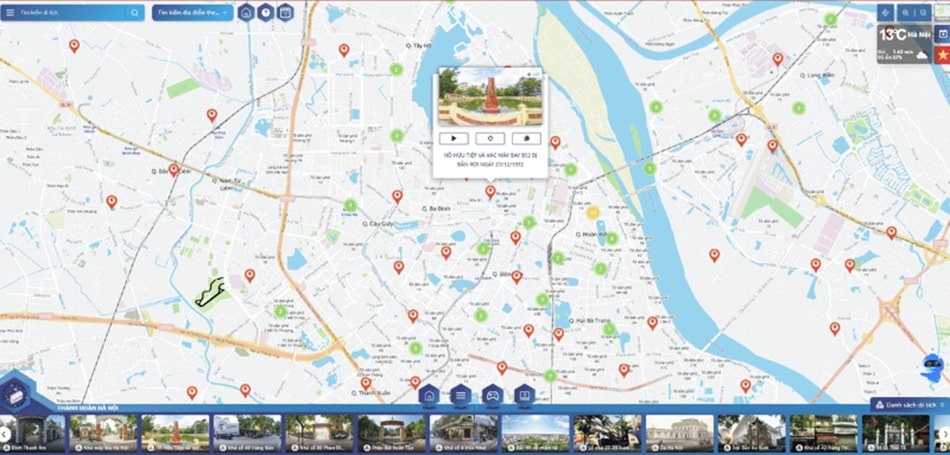Zoom out on the map
Viewport: 950px width, 455px height.
tap(924, 13)
